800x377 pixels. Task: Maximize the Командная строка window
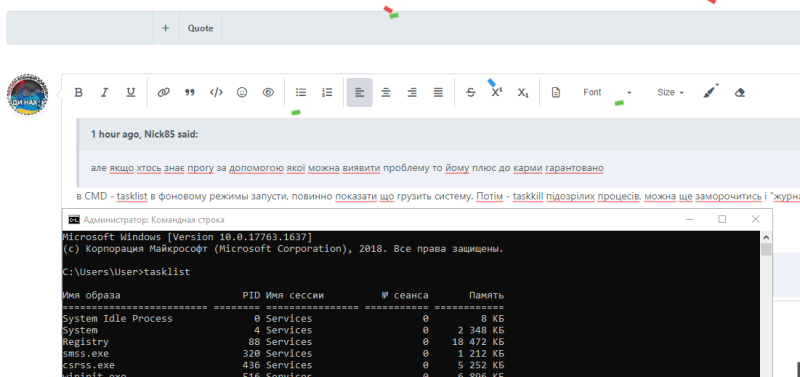coord(722,219)
